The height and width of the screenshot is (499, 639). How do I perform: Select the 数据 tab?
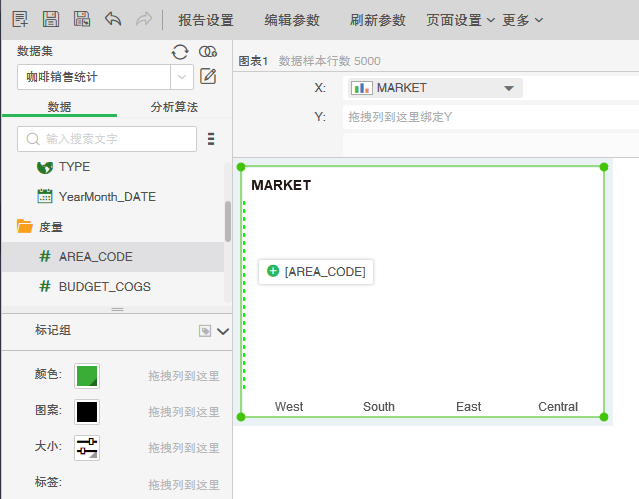pos(59,107)
